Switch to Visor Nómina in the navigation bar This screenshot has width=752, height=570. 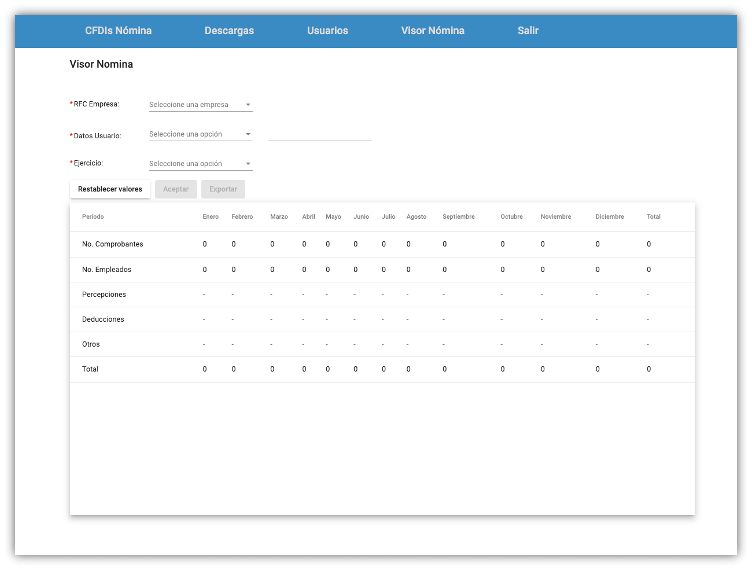[433, 31]
